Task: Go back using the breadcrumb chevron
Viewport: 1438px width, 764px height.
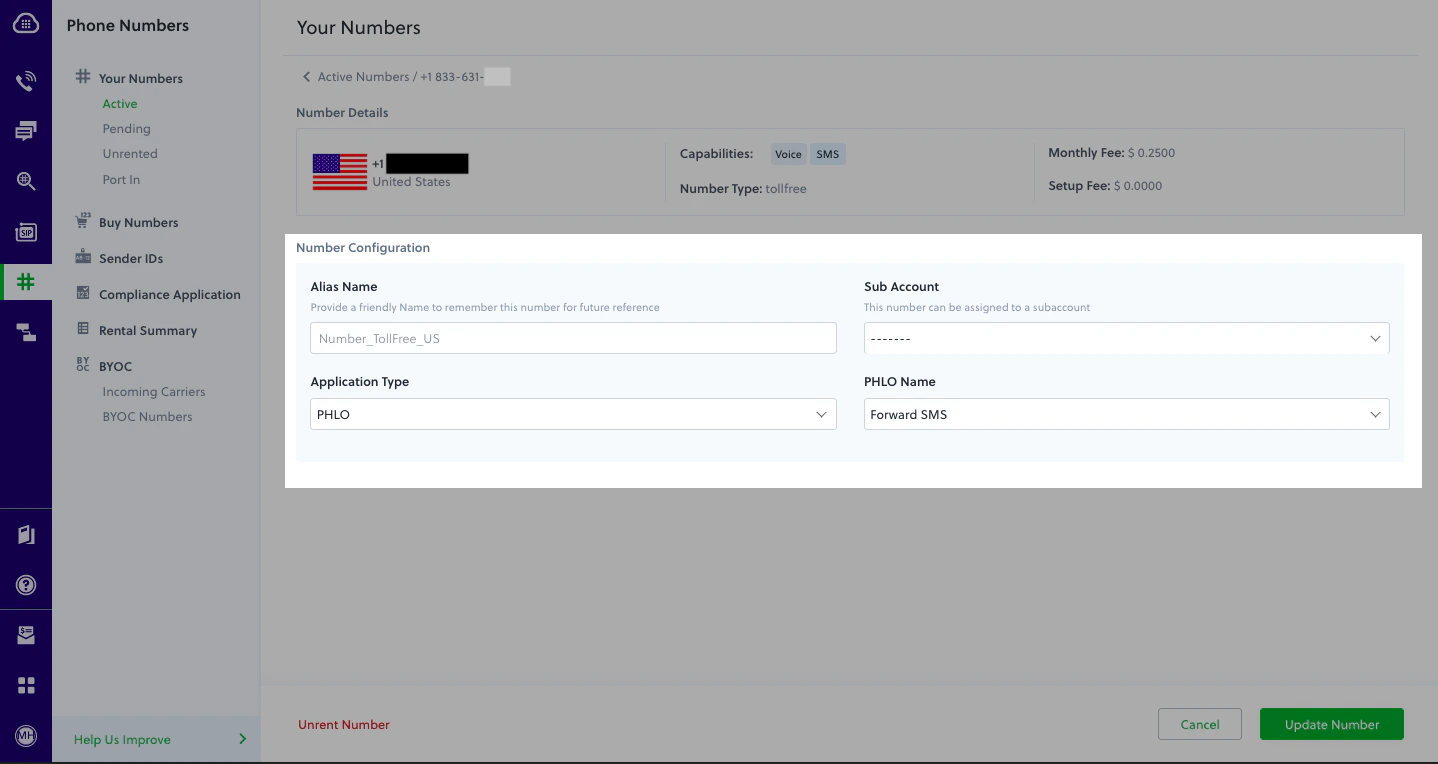Action: tap(306, 77)
